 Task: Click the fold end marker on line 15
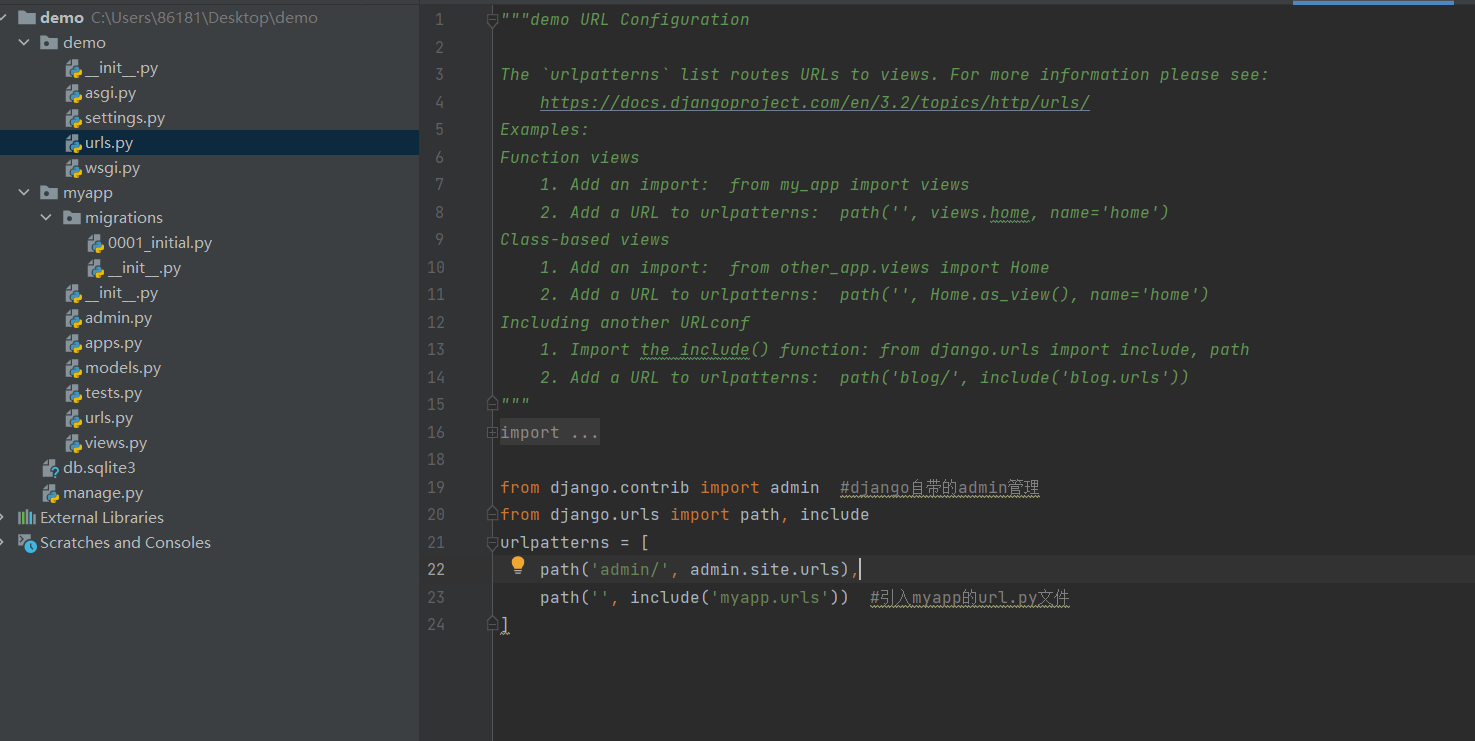pyautogui.click(x=491, y=404)
